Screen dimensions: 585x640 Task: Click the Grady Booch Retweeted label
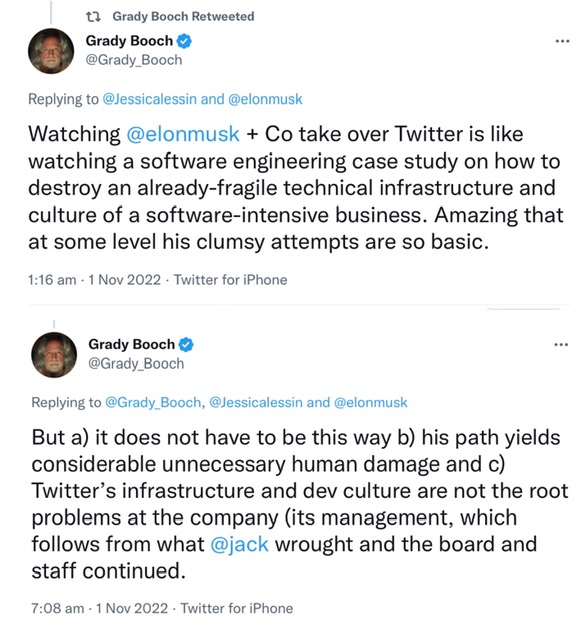[x=183, y=17]
